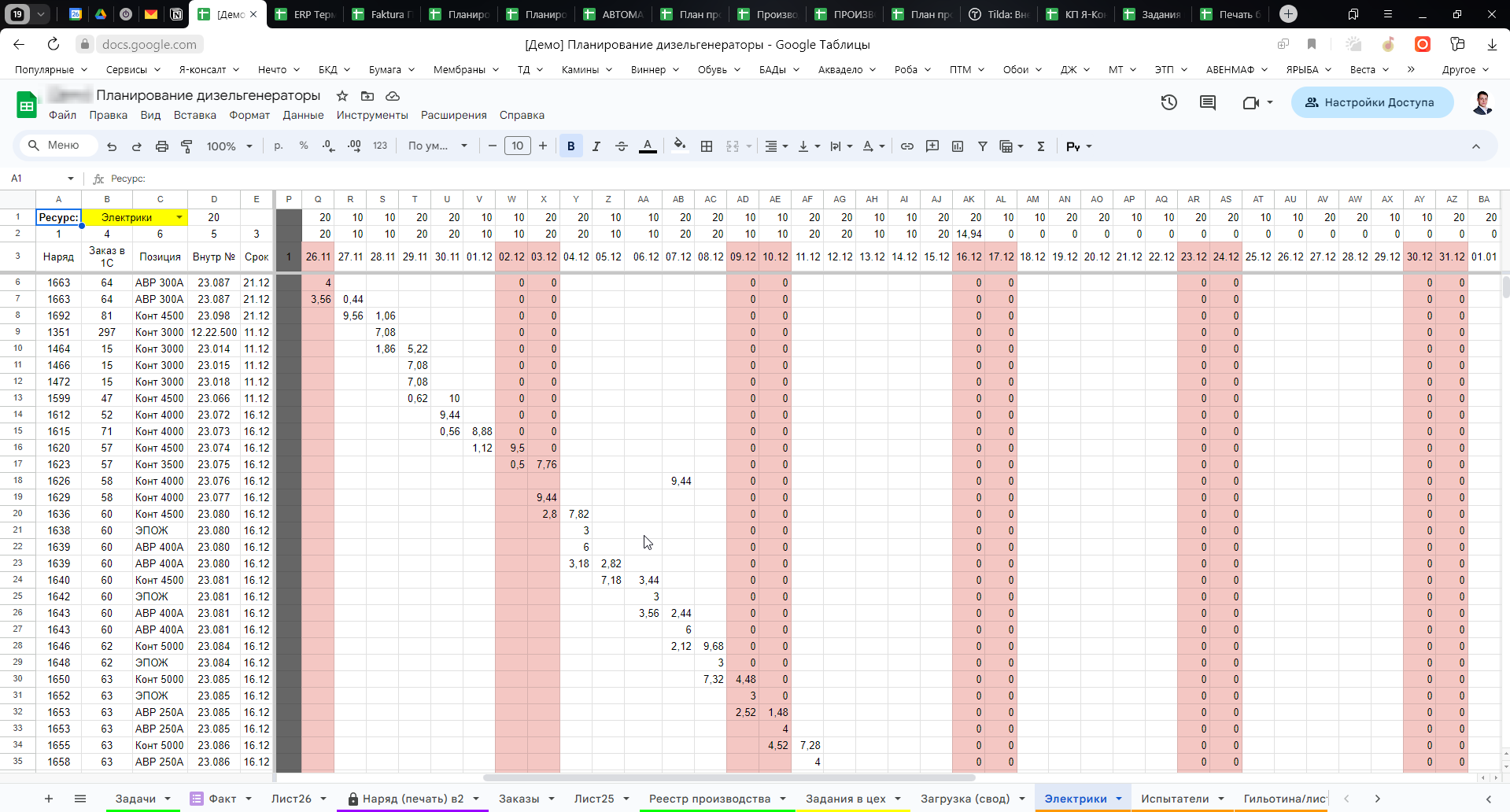Toggle bold formatting
1510x812 pixels.
click(x=571, y=146)
